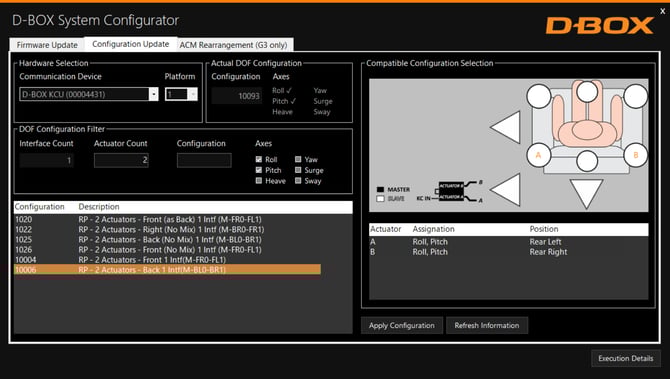
Task: Click actuator B circle in diagram
Action: click(x=635, y=155)
